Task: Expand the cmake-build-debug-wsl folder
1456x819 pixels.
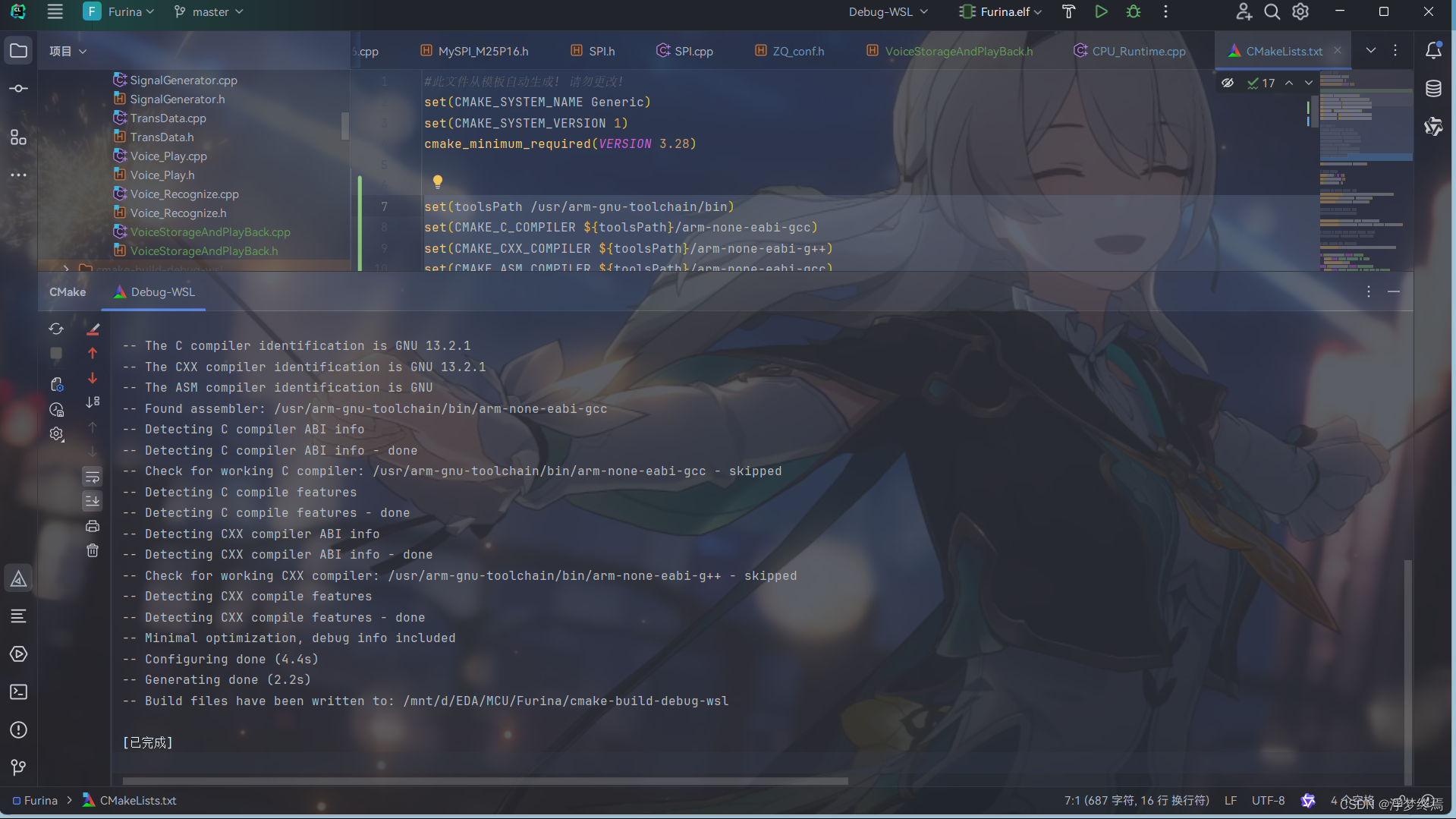Action: [66, 268]
